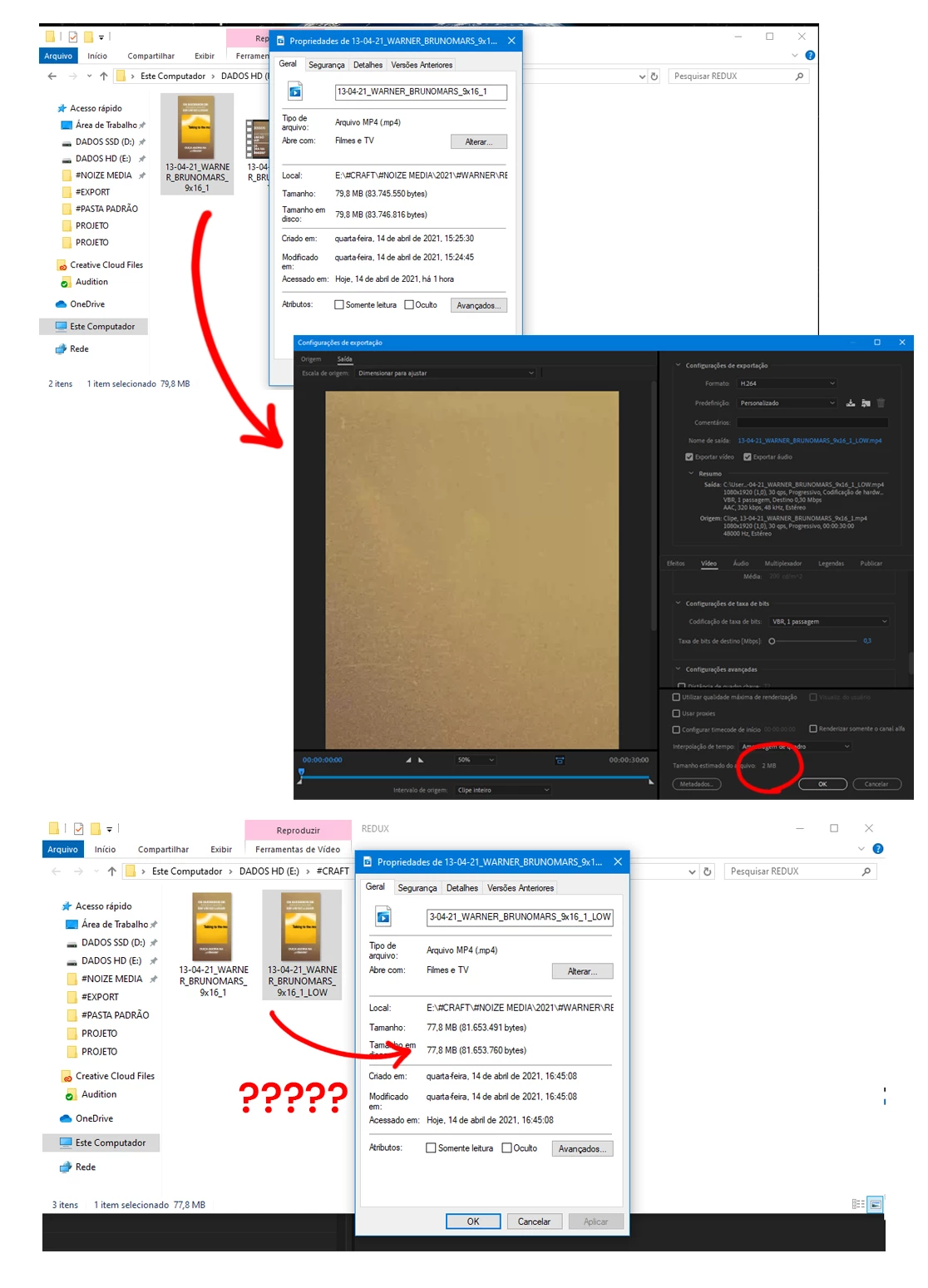Click the large icons view button in the 3-item Explorer status bar
Screen dimensions: 928x1288
(875, 1204)
